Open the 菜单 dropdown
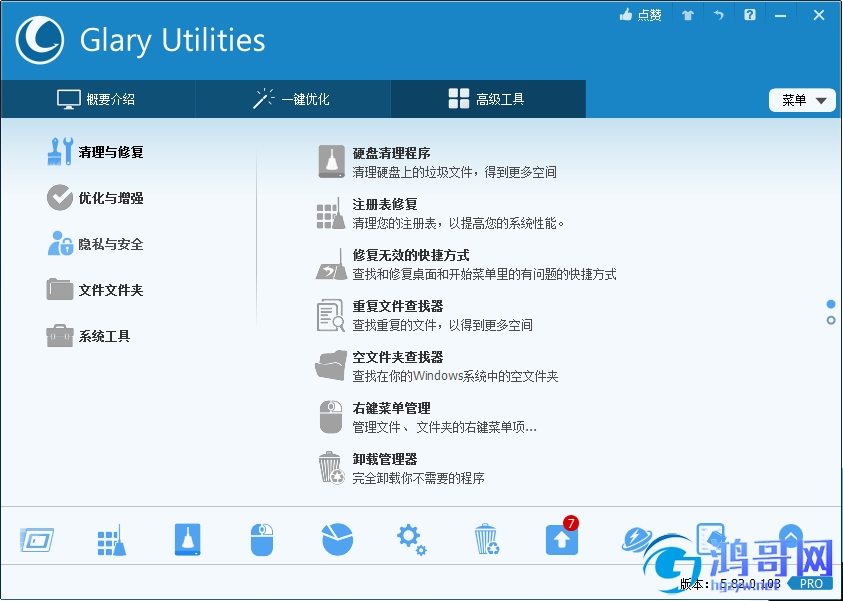This screenshot has width=843, height=601. coord(802,100)
